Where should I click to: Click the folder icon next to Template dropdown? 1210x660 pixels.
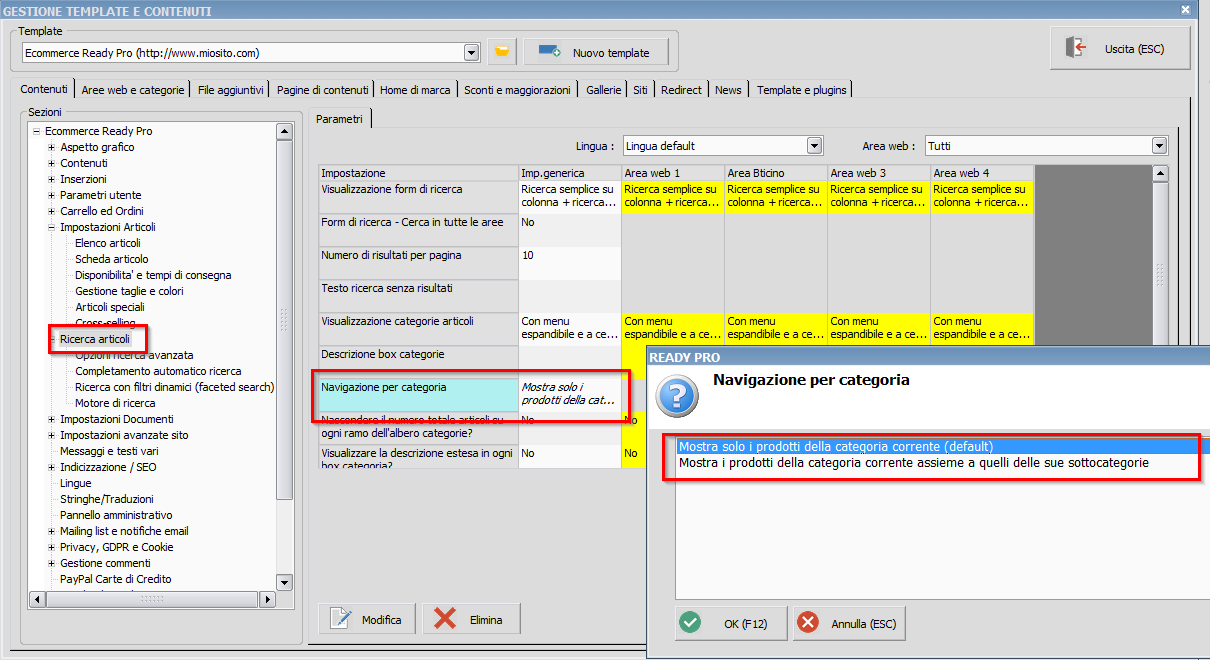[x=502, y=52]
